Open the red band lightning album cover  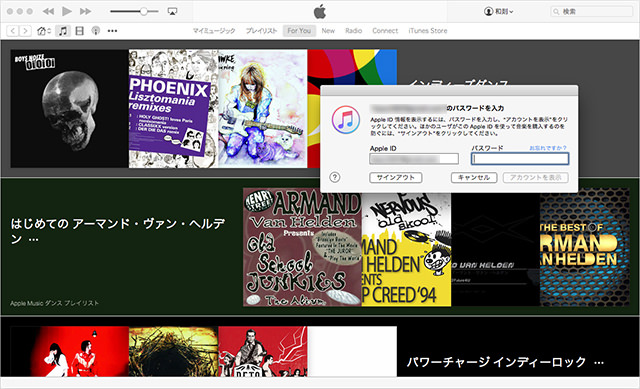click(x=263, y=351)
